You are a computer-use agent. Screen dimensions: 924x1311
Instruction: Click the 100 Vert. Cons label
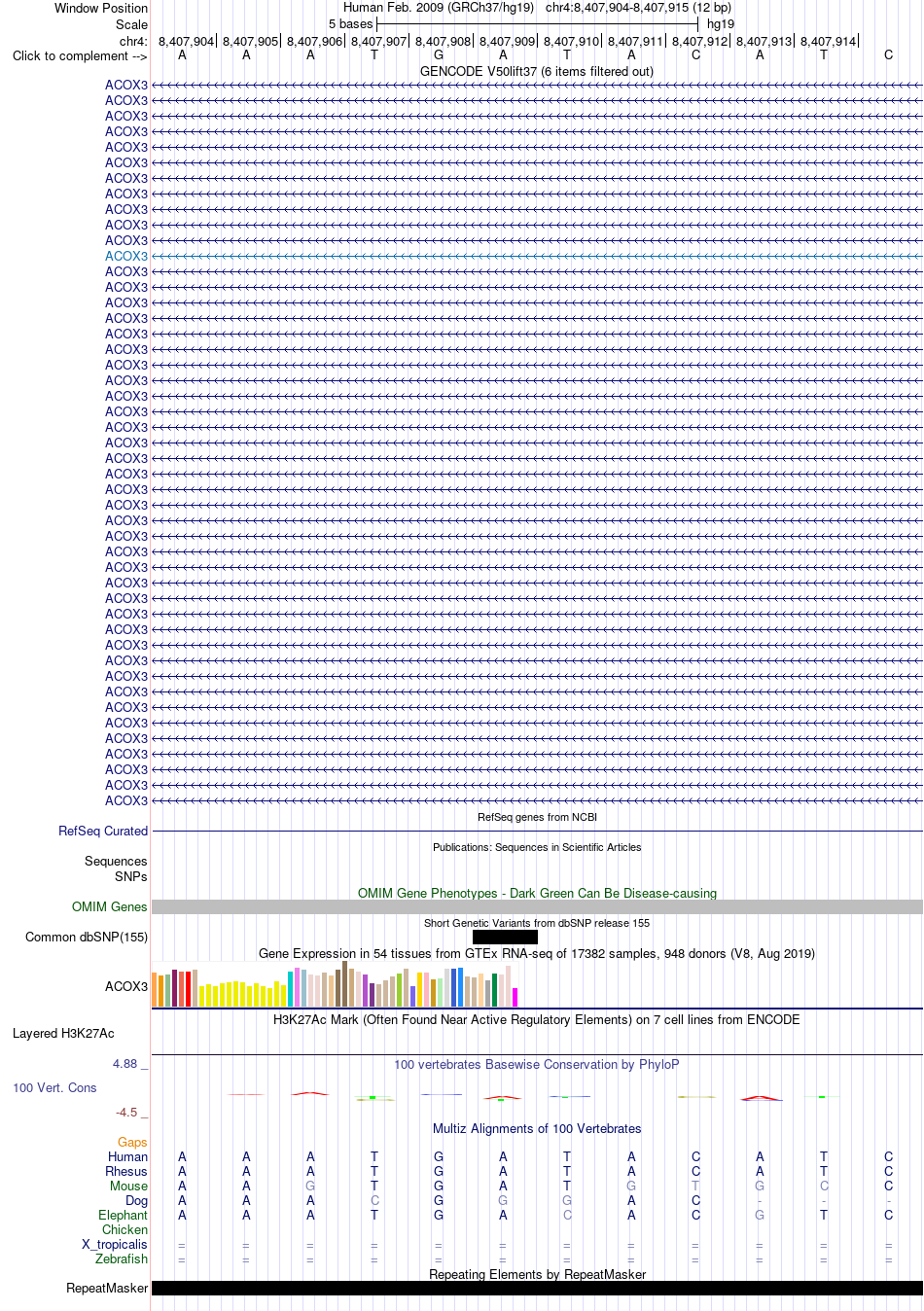54,1087
